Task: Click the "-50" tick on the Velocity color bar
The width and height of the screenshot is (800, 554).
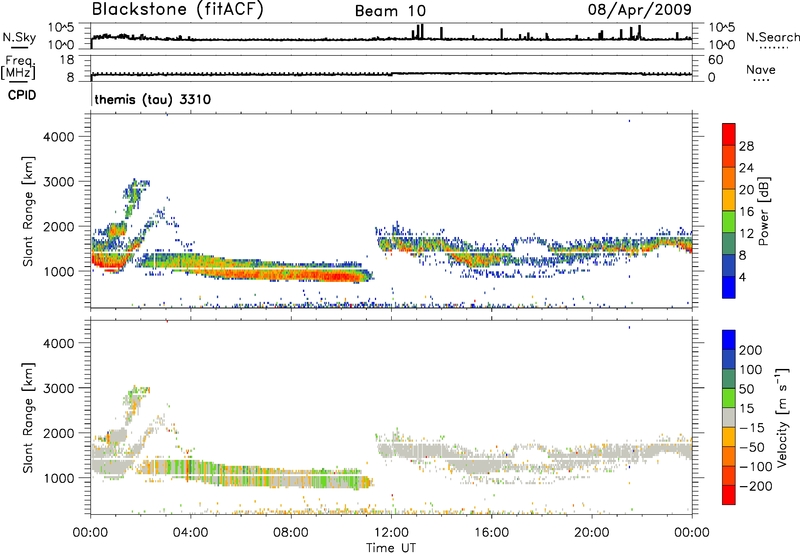Action: tap(752, 447)
